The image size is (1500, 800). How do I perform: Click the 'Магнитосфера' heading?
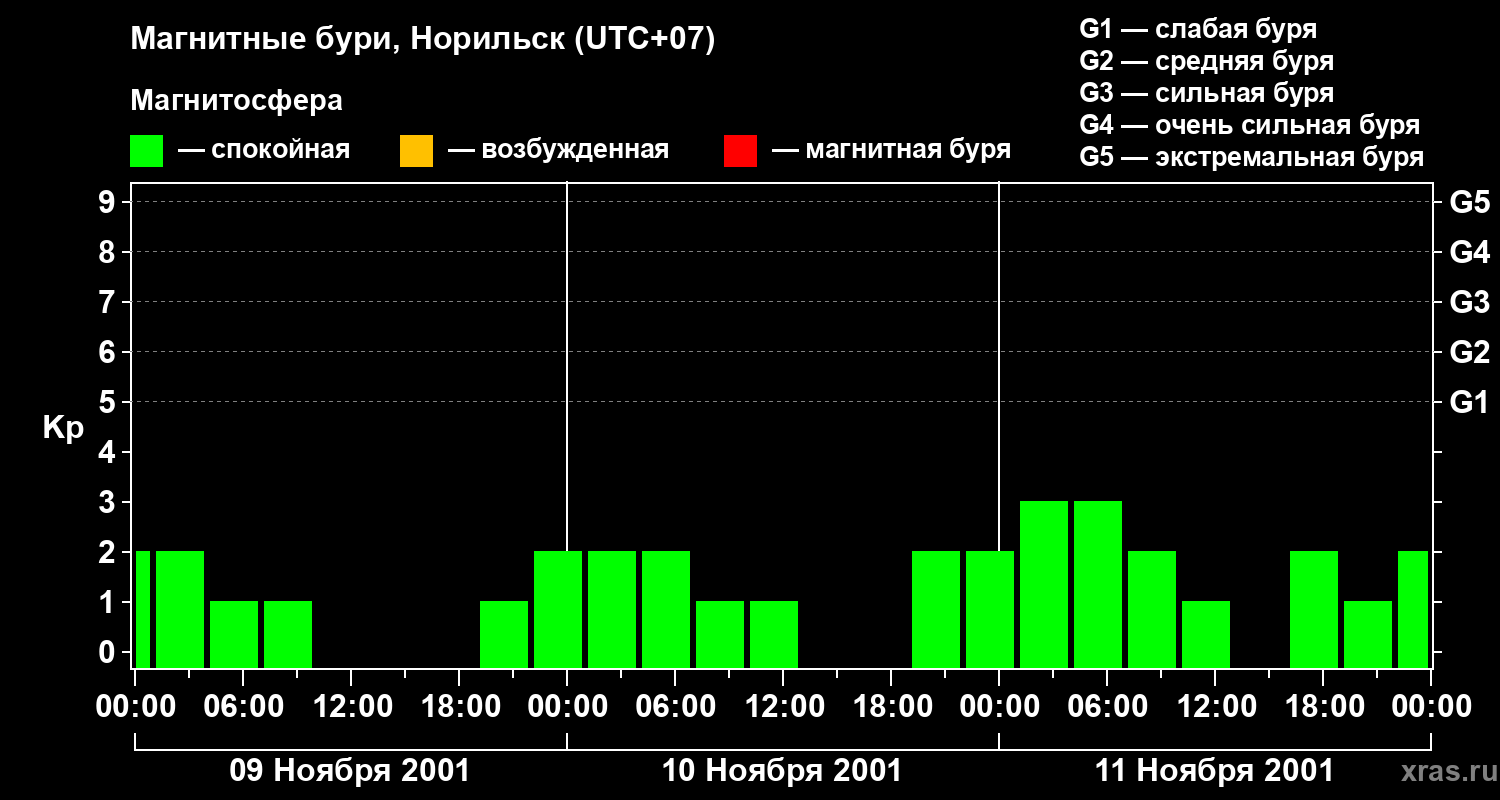coord(237,101)
